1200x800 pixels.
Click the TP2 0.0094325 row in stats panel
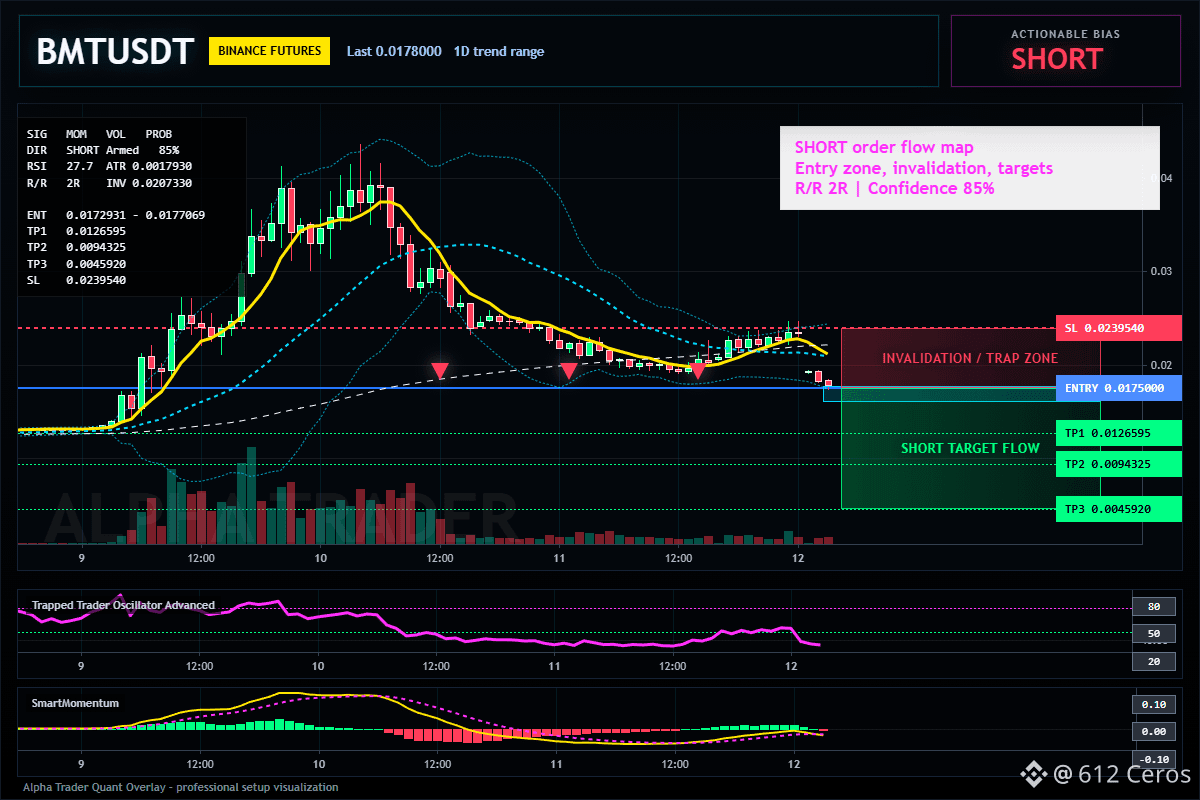coord(76,247)
